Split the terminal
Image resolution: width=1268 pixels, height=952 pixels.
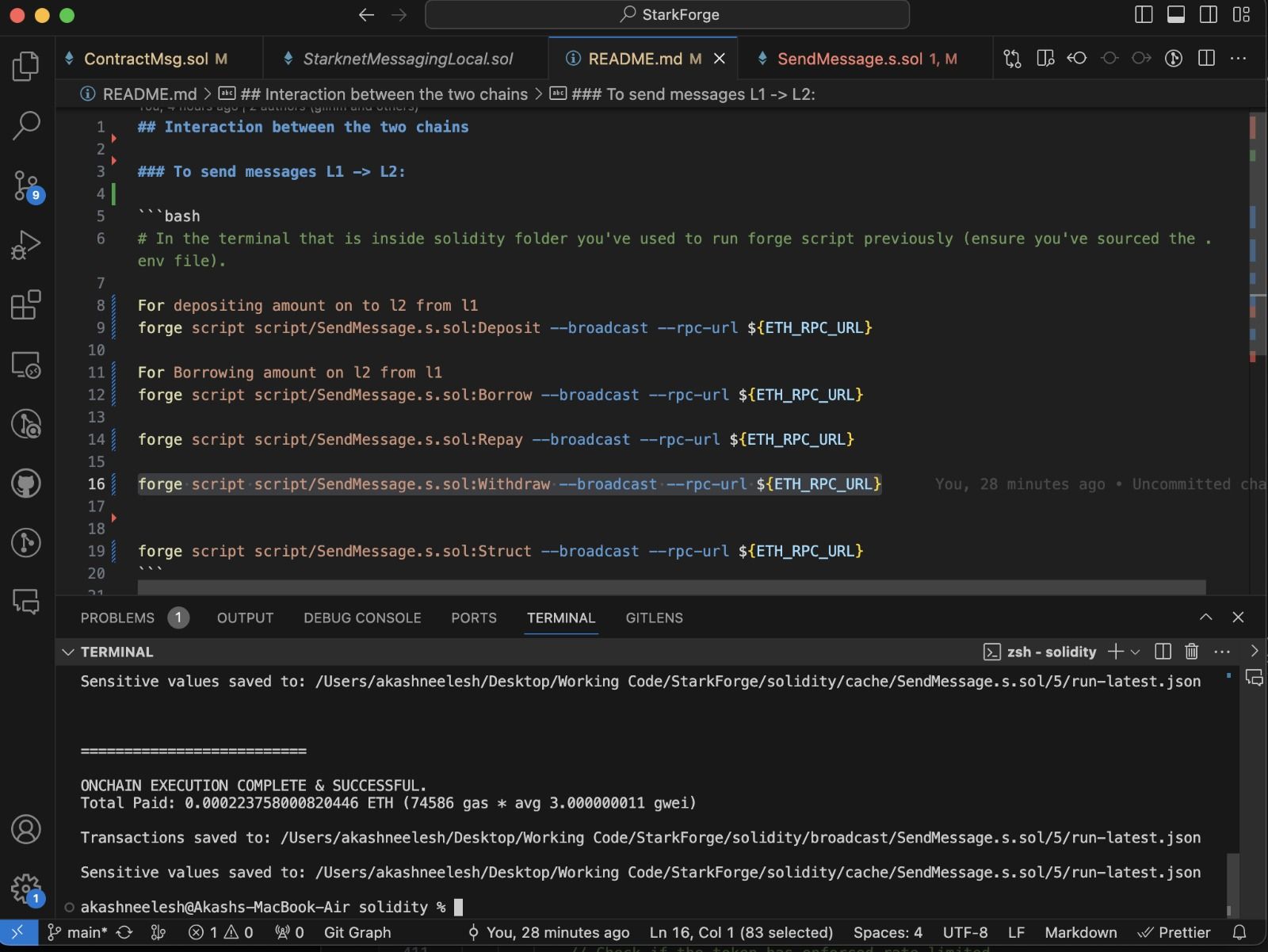1163,652
